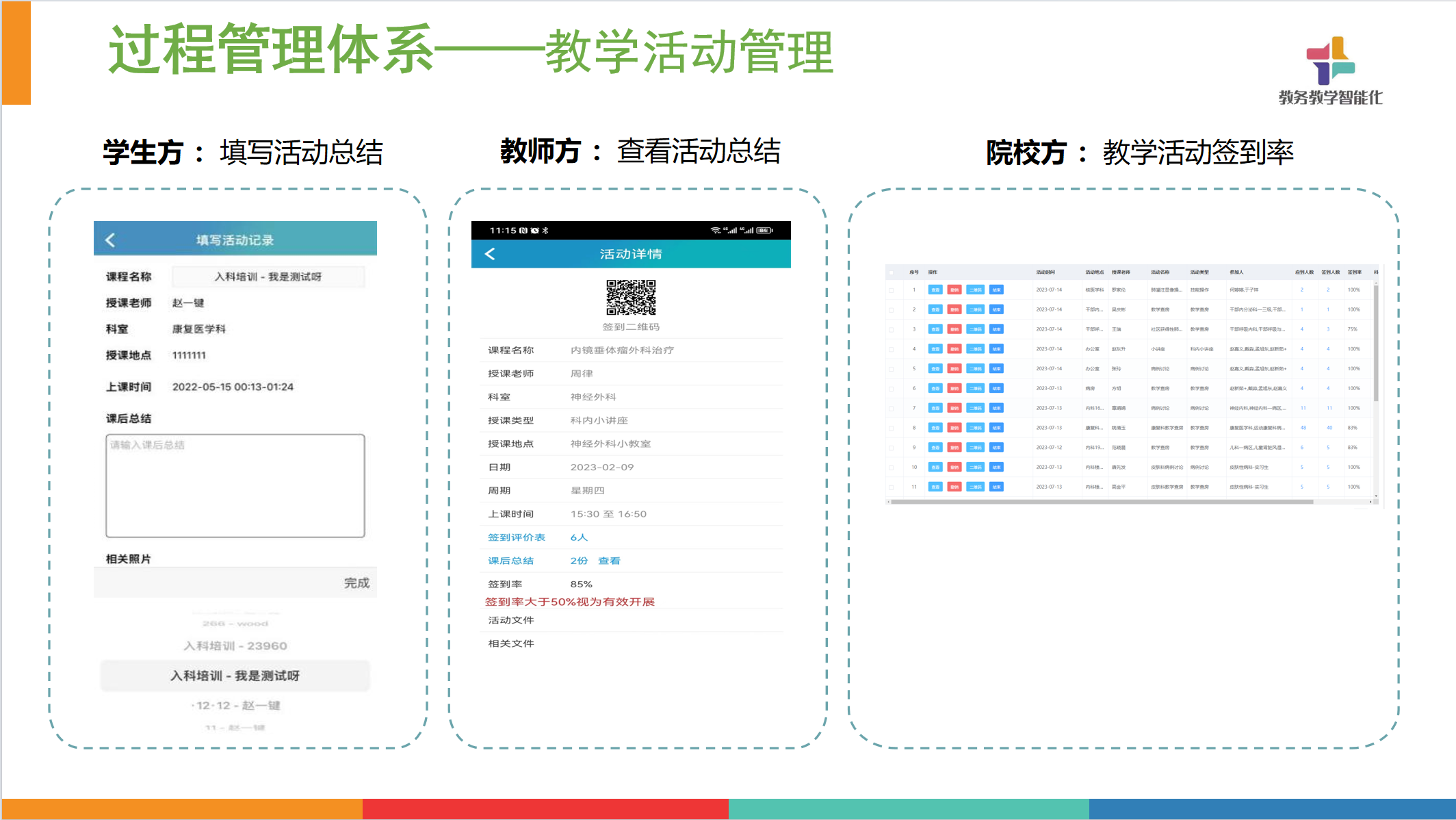Click blue 查看 button in table row 5
The image size is (1456, 820).
[x=935, y=369]
